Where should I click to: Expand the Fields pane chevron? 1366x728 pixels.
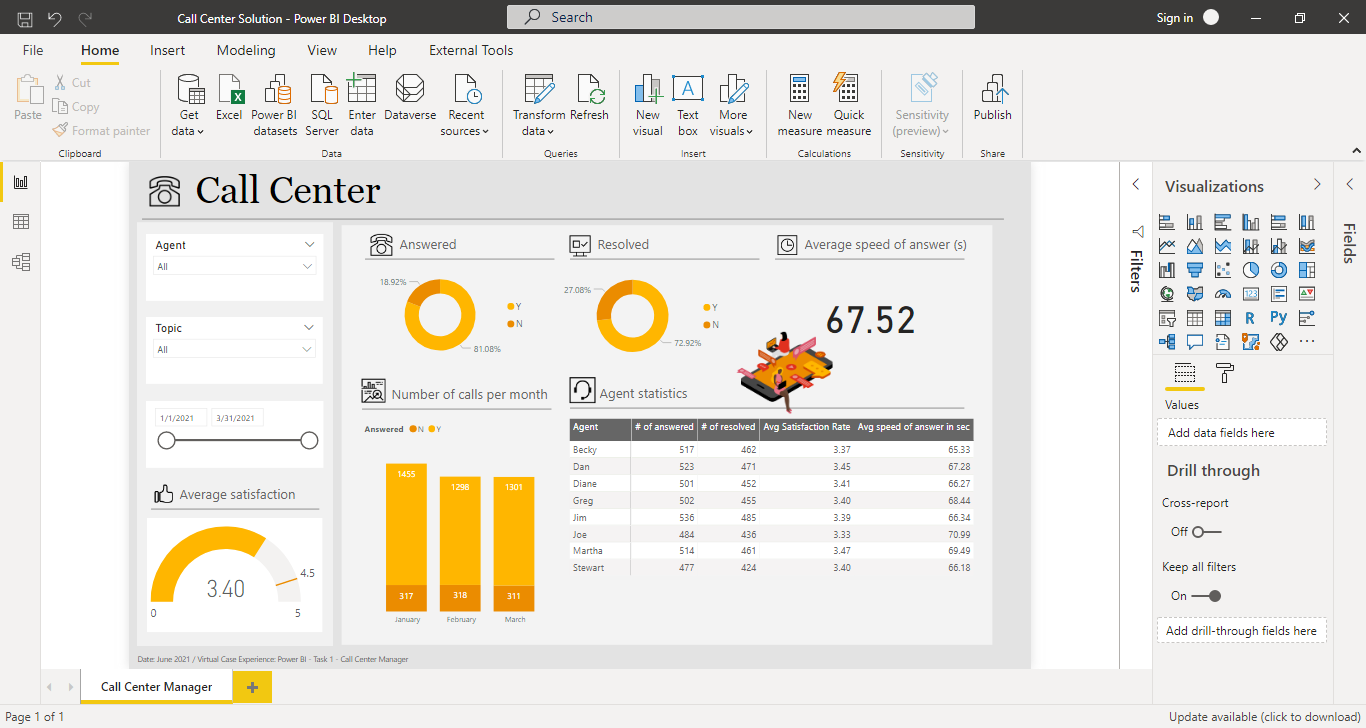click(x=1349, y=184)
